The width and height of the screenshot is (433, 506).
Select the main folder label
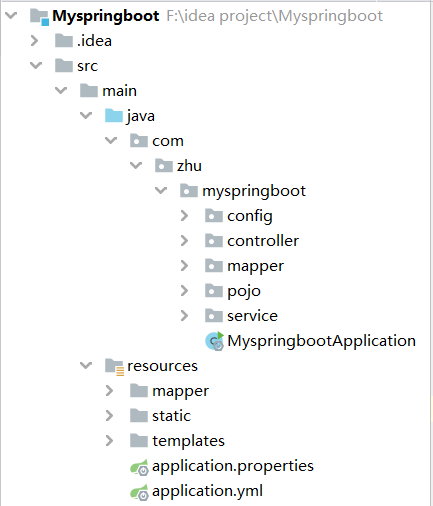[x=119, y=91]
